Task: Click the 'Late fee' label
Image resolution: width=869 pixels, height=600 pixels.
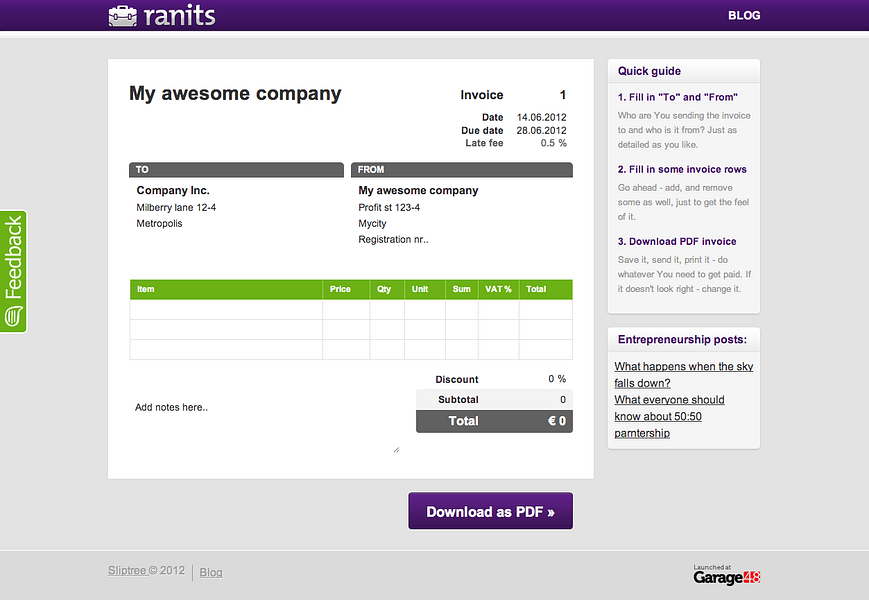Action: point(484,143)
